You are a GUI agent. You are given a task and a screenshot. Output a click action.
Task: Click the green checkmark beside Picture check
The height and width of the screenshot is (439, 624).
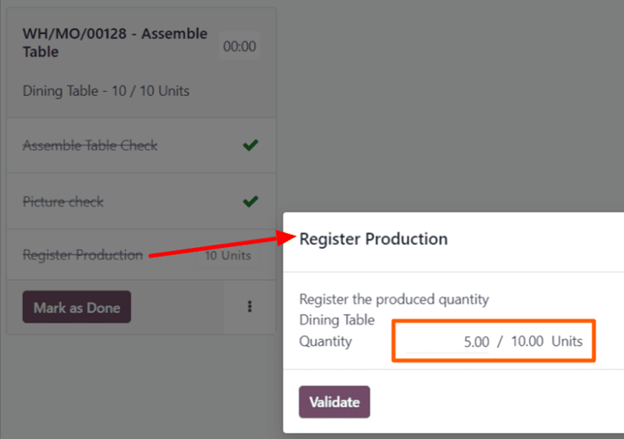pos(250,202)
